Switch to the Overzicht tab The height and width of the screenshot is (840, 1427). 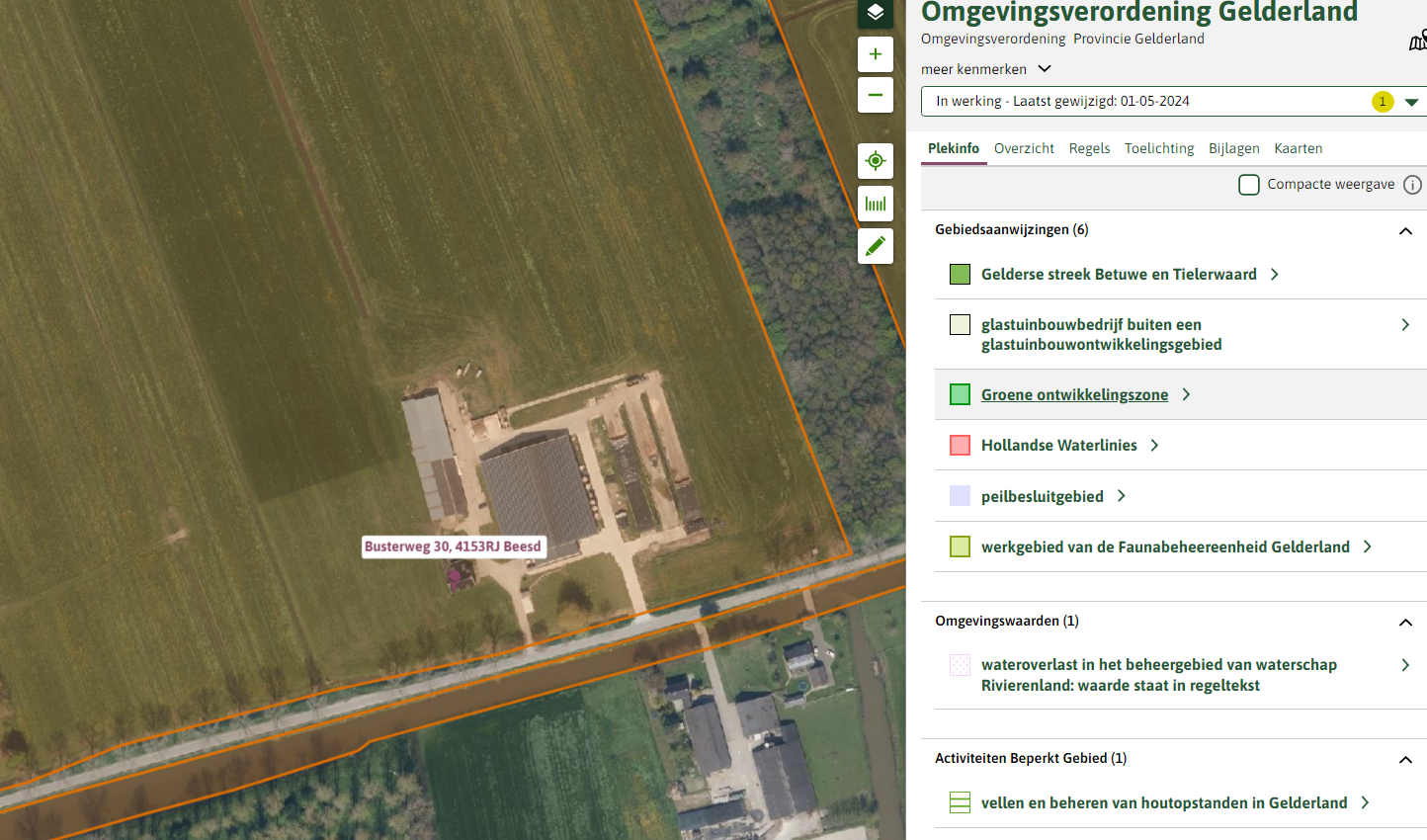(1024, 148)
